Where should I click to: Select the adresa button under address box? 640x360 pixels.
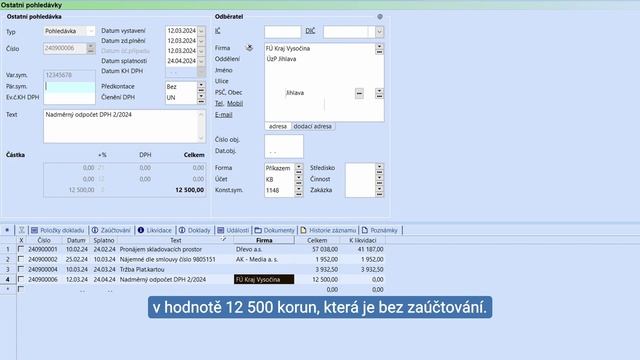[x=278, y=127]
